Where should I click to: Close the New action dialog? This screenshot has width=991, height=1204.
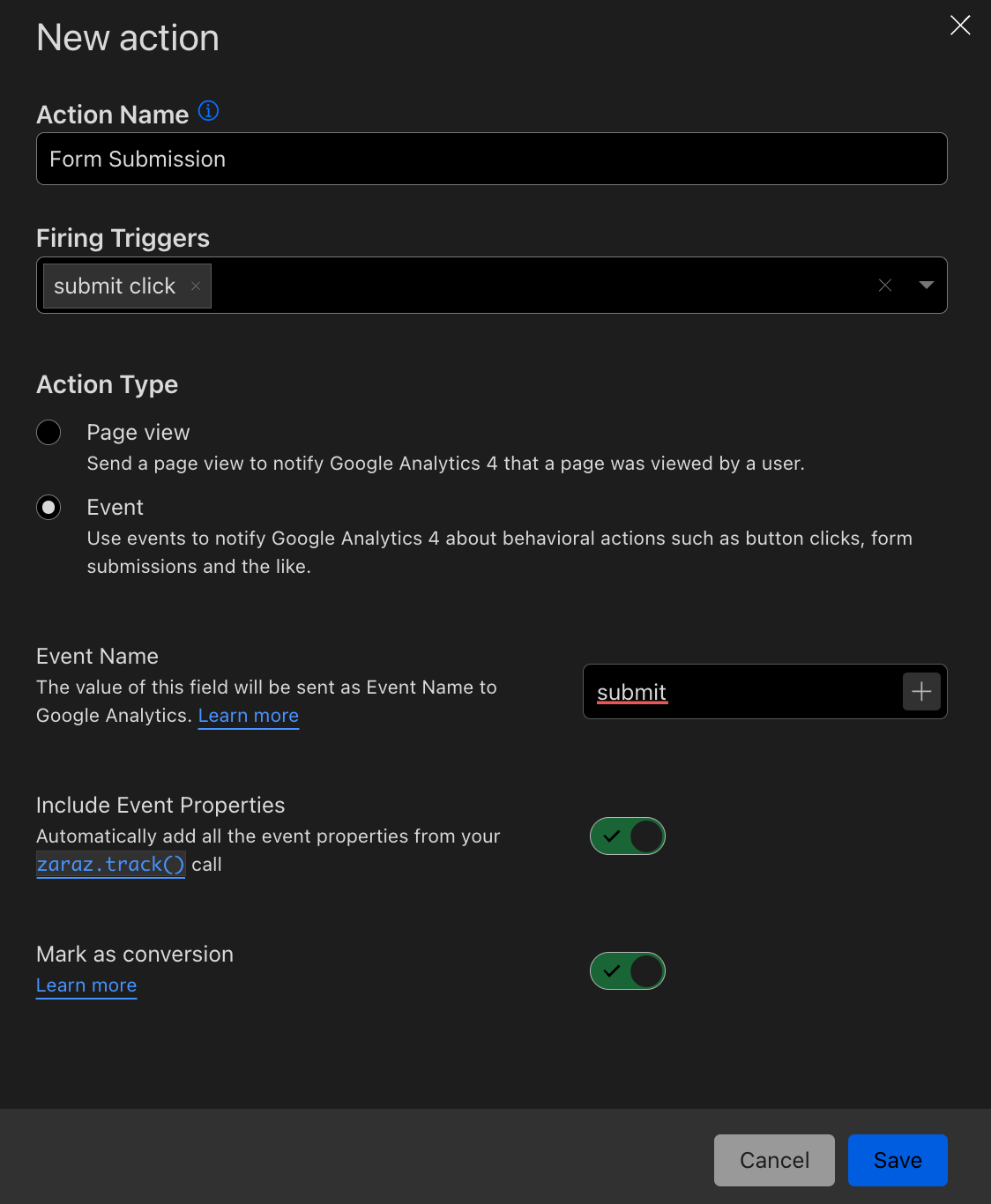tap(960, 25)
